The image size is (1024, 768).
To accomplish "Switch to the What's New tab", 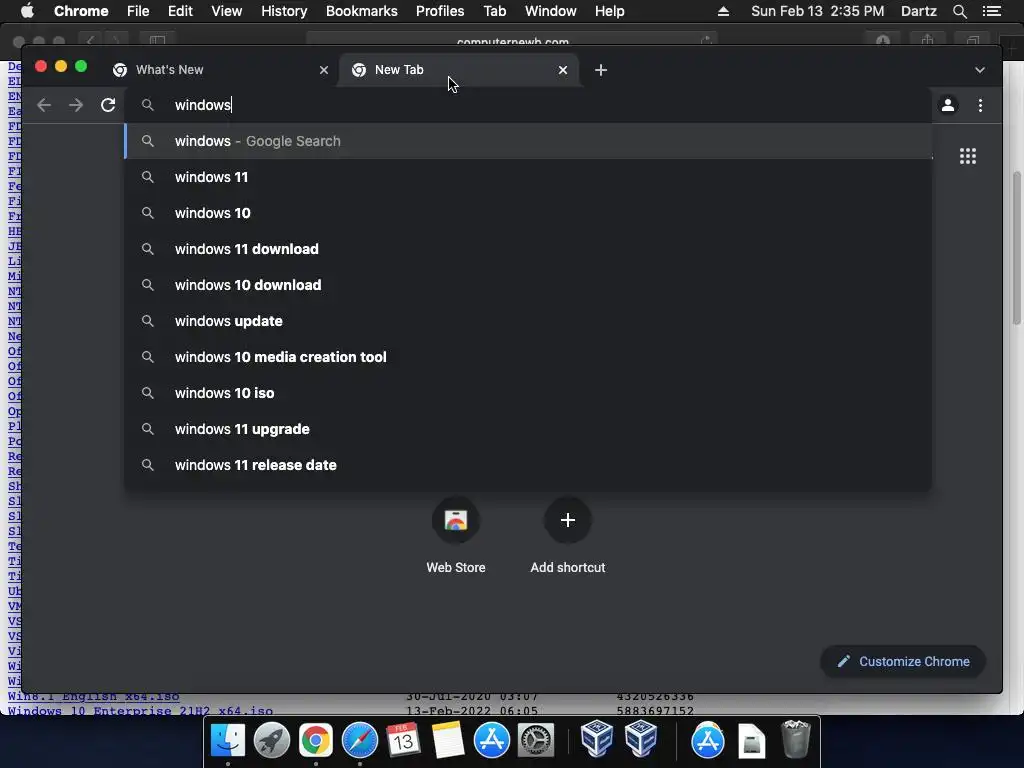I will coord(220,70).
